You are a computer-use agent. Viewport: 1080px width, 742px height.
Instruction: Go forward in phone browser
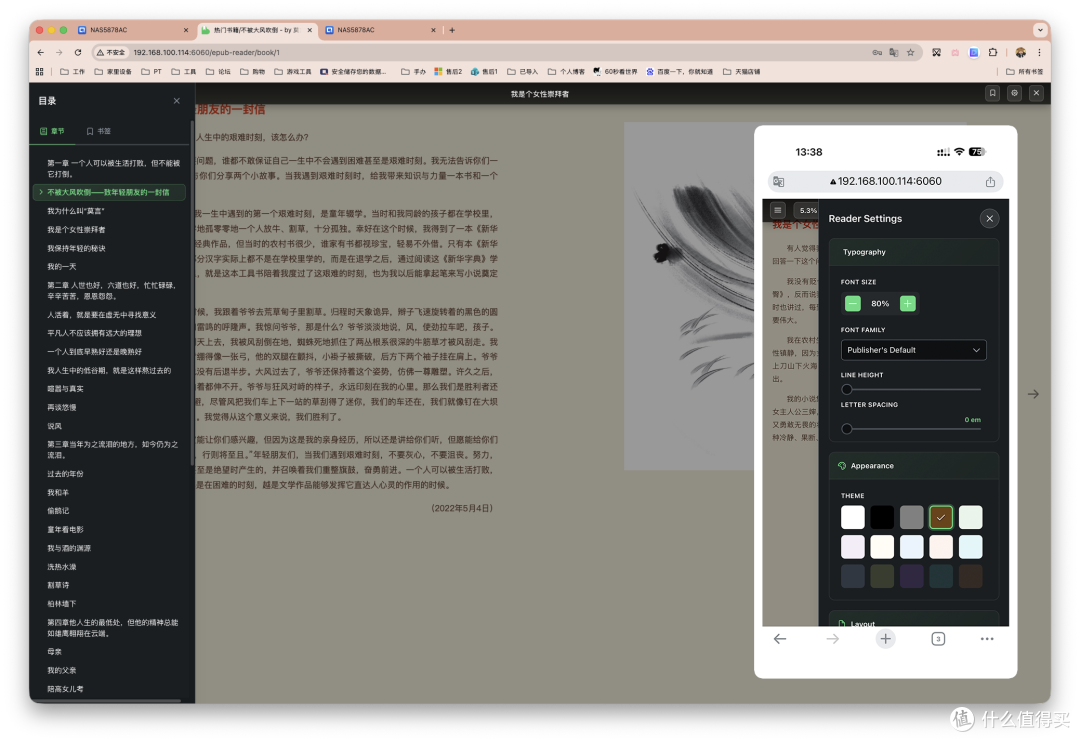832,639
